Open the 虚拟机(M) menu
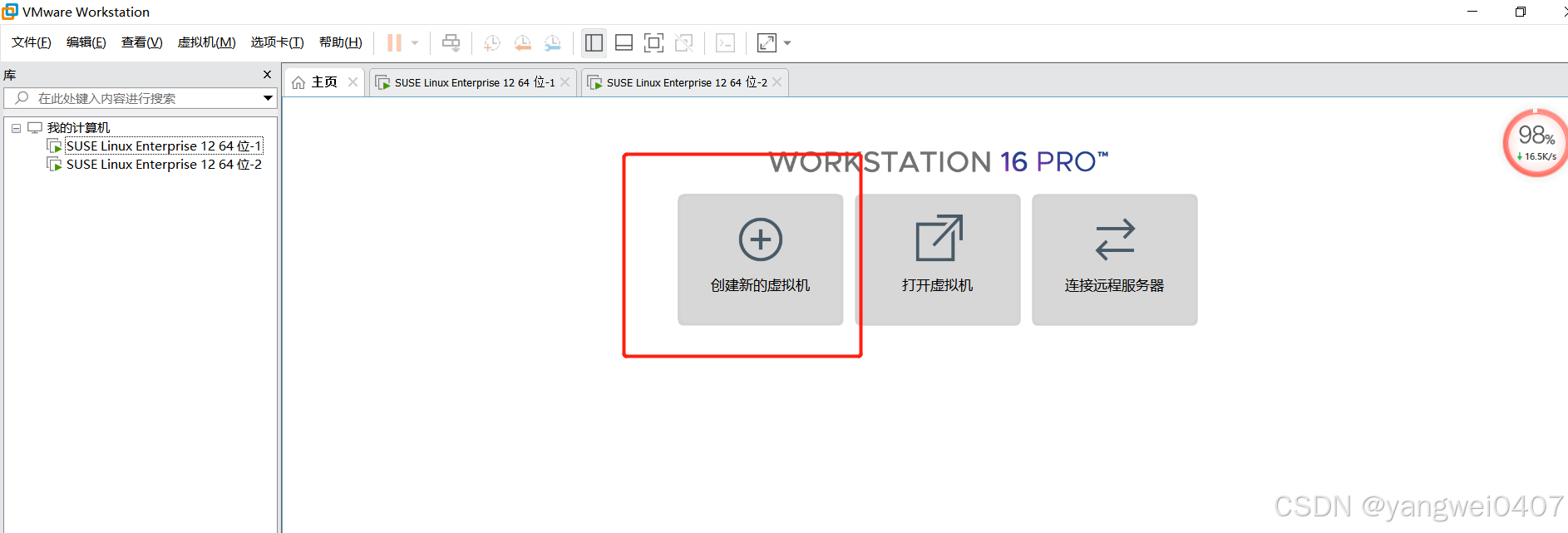 [x=207, y=42]
